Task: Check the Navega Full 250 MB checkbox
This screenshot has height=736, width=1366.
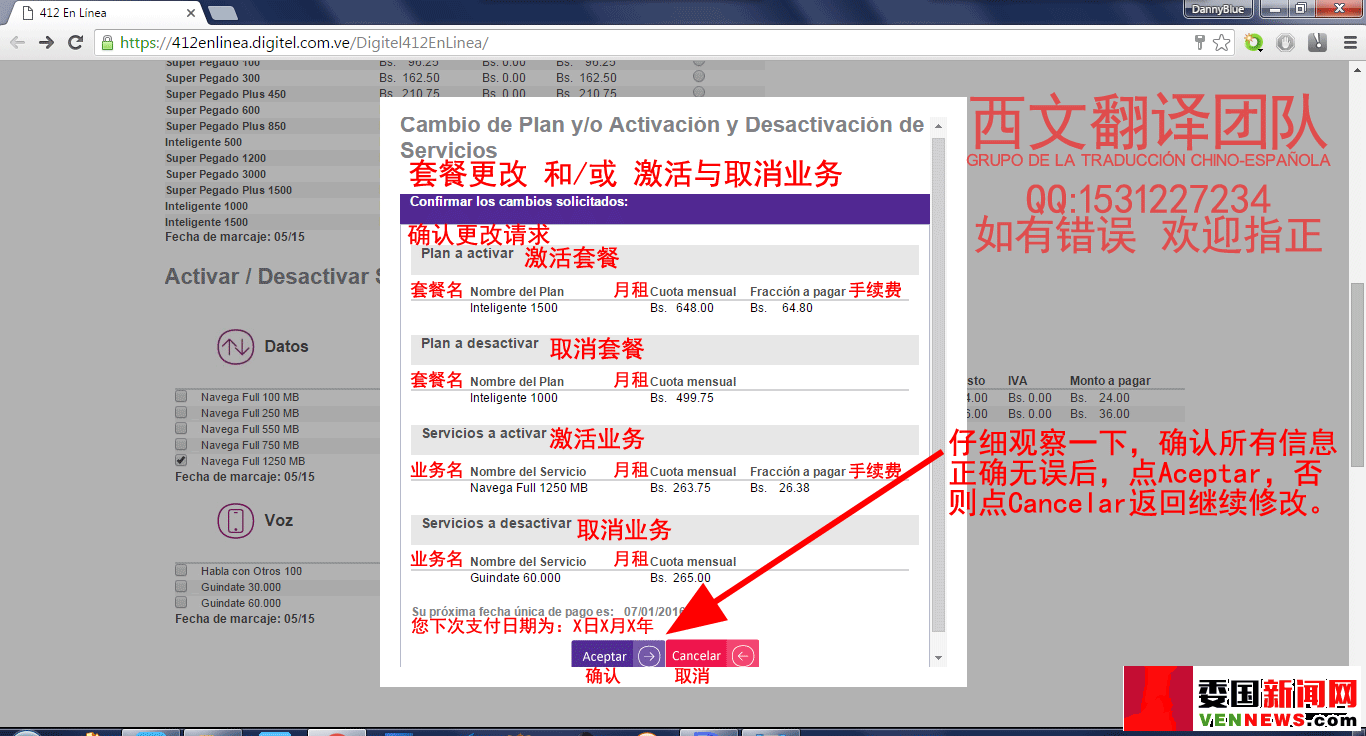Action: (x=181, y=412)
